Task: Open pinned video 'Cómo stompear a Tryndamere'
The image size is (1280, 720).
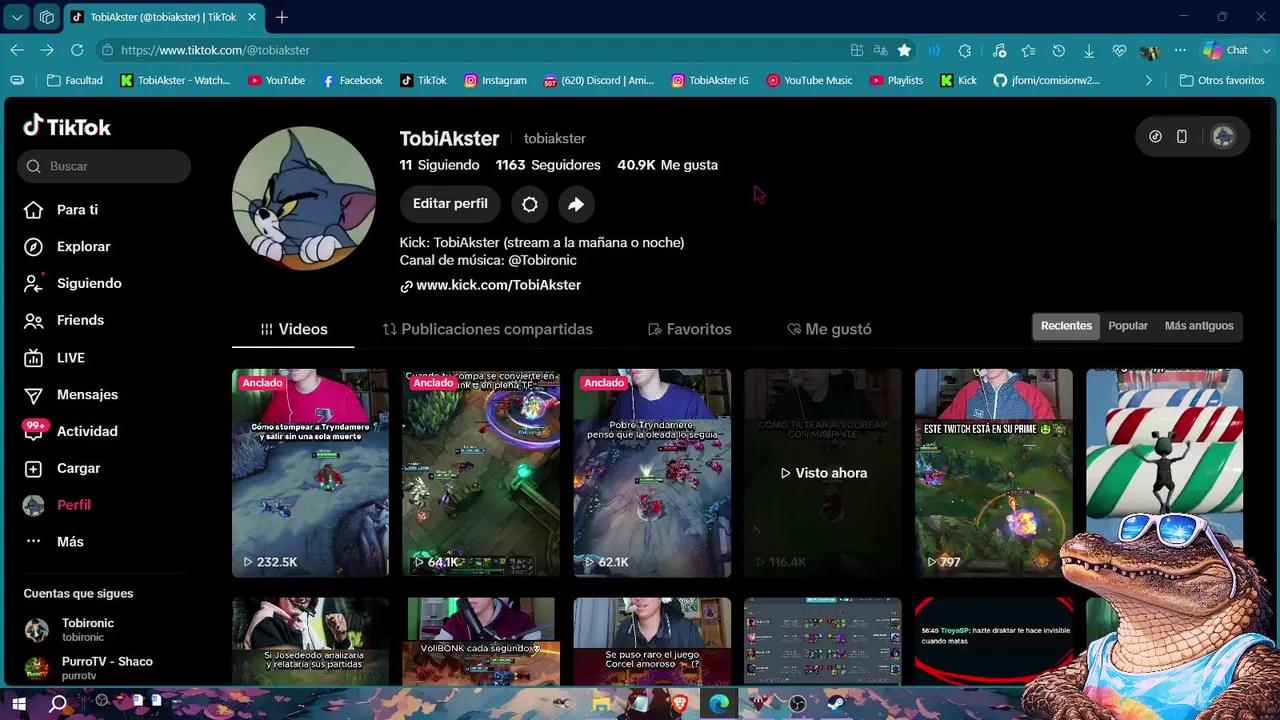Action: tap(310, 473)
